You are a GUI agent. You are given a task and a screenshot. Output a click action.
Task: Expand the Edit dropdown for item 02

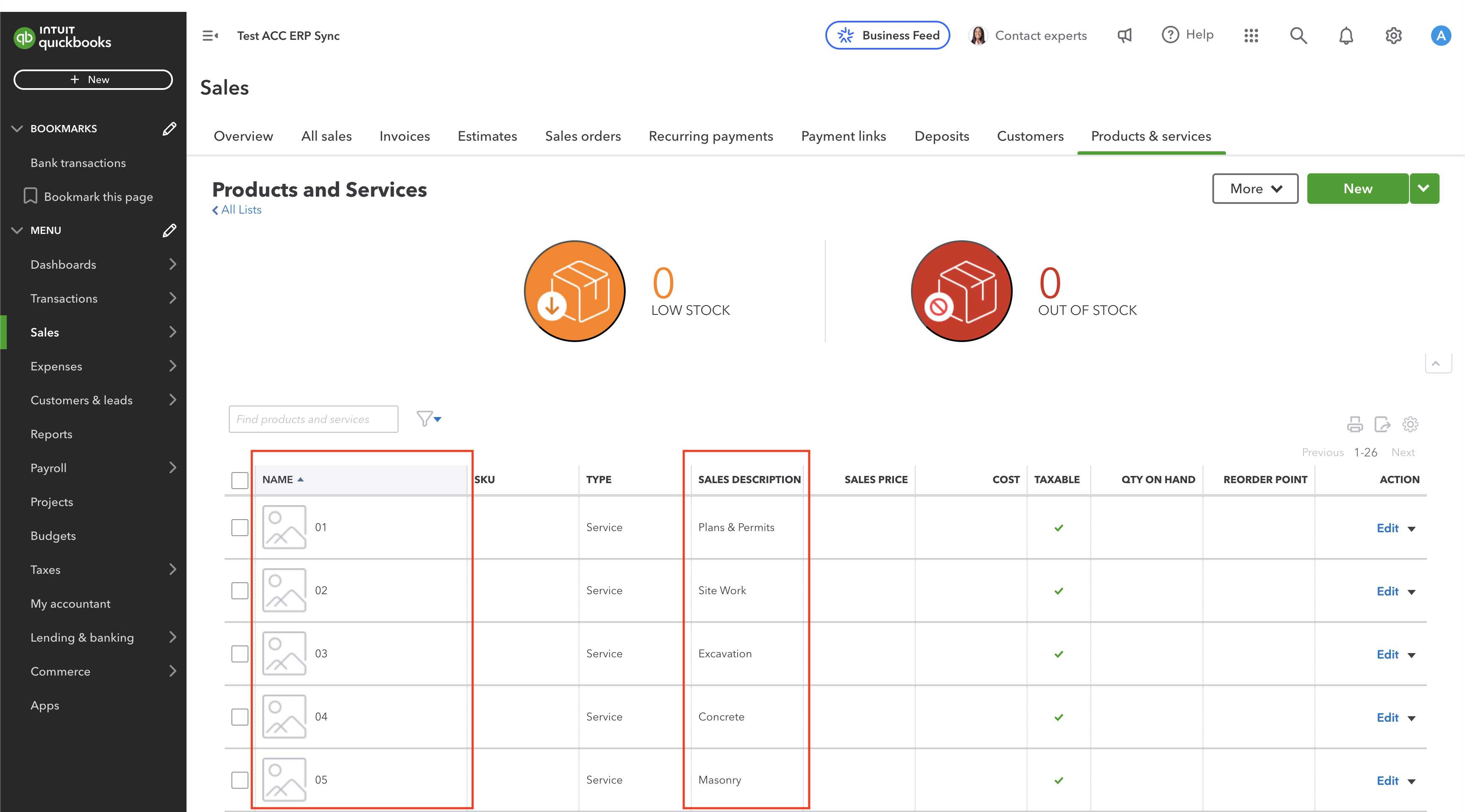coord(1411,591)
